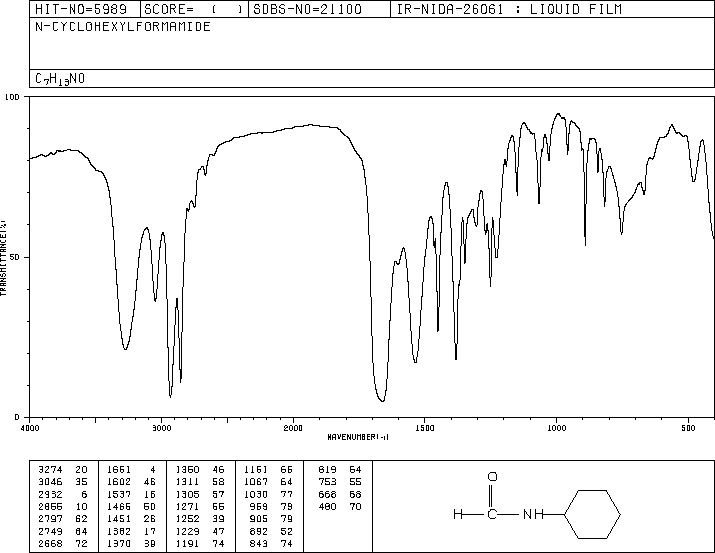Select peak table entry 1067
Viewport: 715px width, 553px height.
click(256, 482)
